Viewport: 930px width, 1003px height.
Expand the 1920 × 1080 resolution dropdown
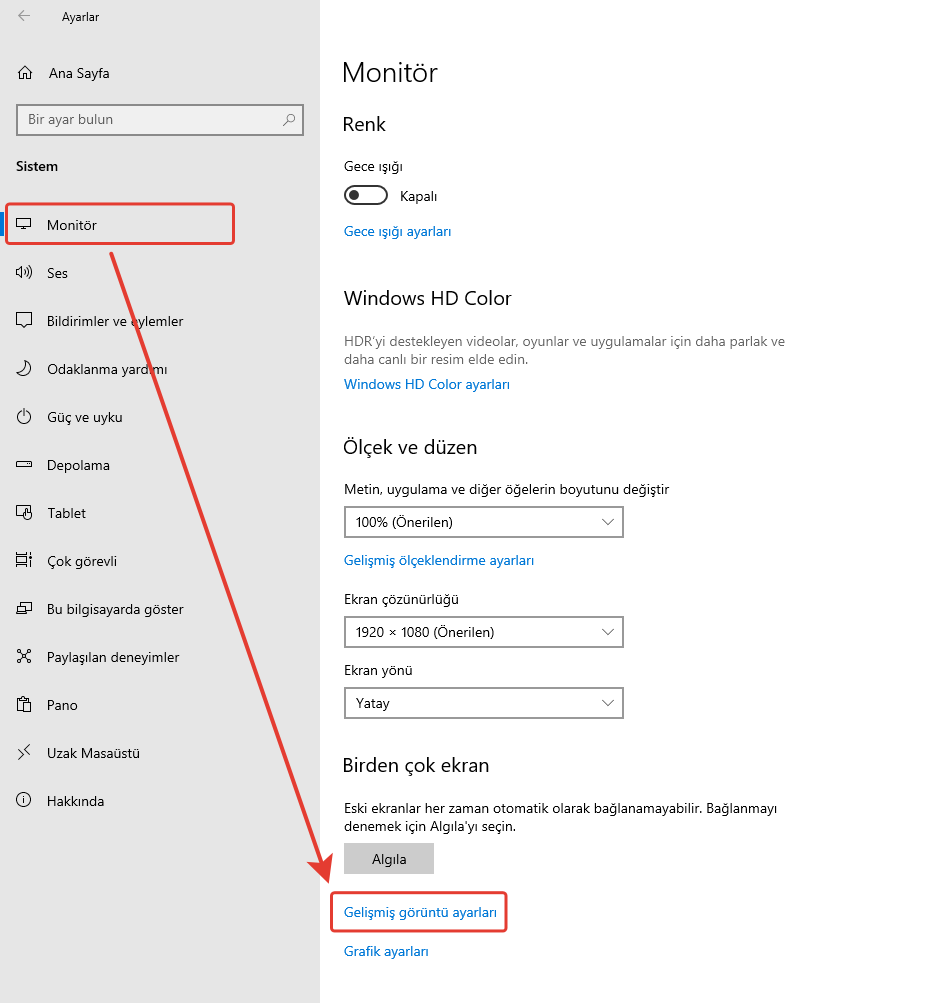483,632
